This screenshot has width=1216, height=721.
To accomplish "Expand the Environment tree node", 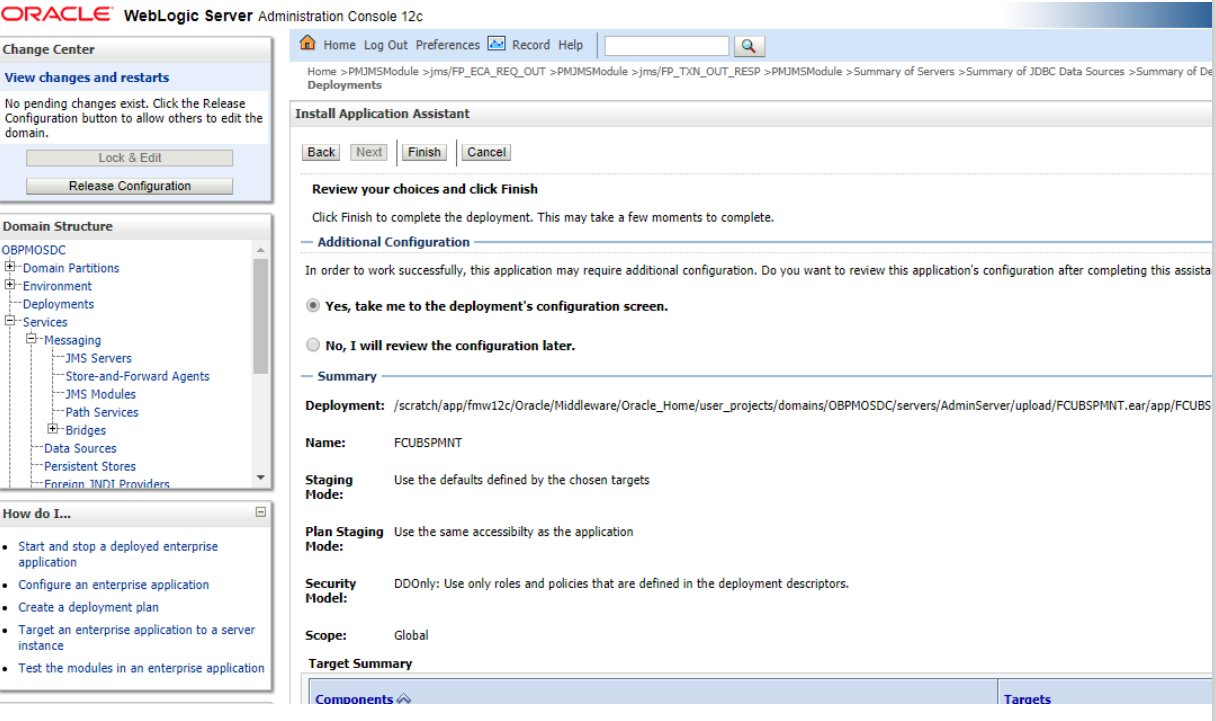I will point(11,285).
